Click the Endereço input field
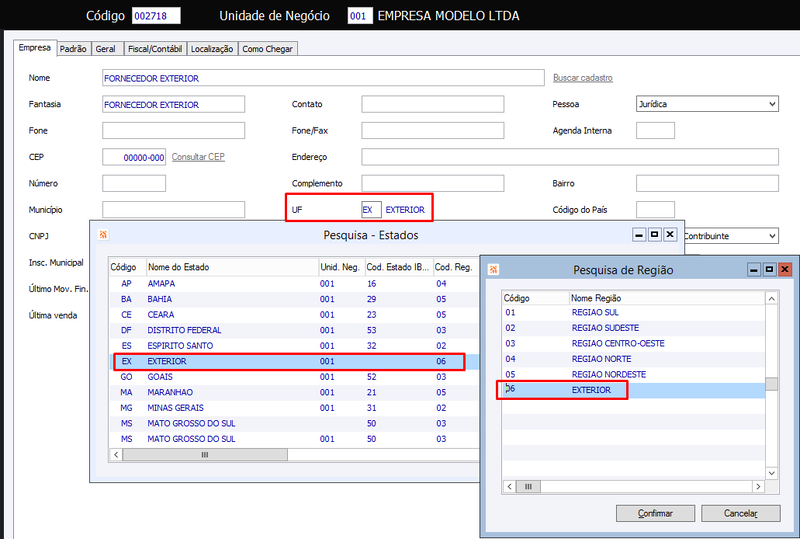 (x=570, y=157)
